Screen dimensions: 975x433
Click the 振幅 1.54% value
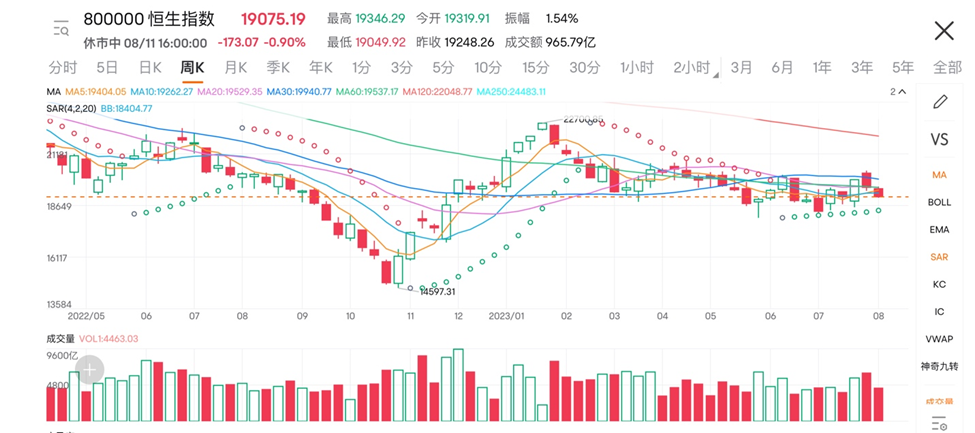(542, 19)
